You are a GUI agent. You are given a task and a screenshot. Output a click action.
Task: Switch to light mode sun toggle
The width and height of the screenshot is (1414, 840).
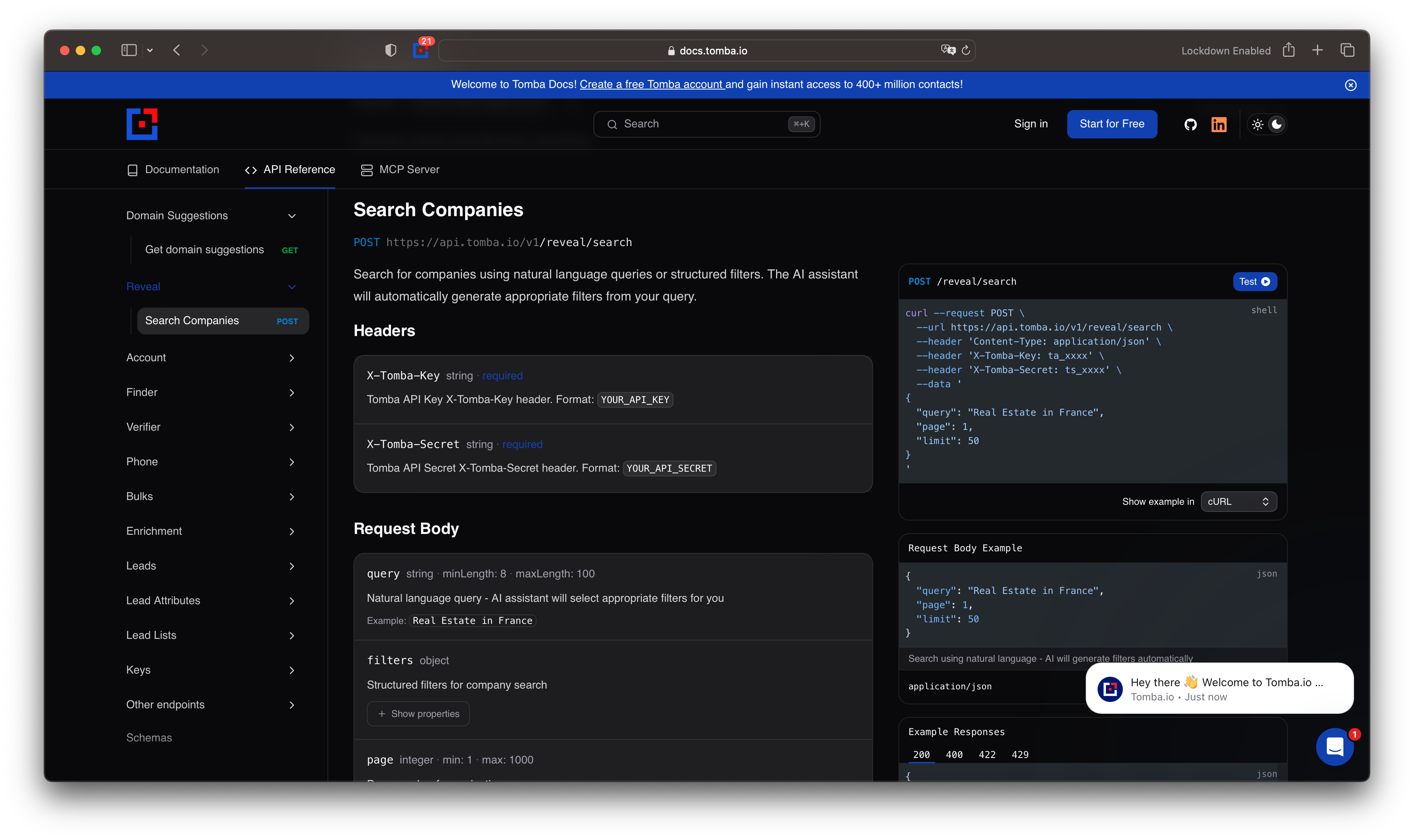[x=1258, y=125]
